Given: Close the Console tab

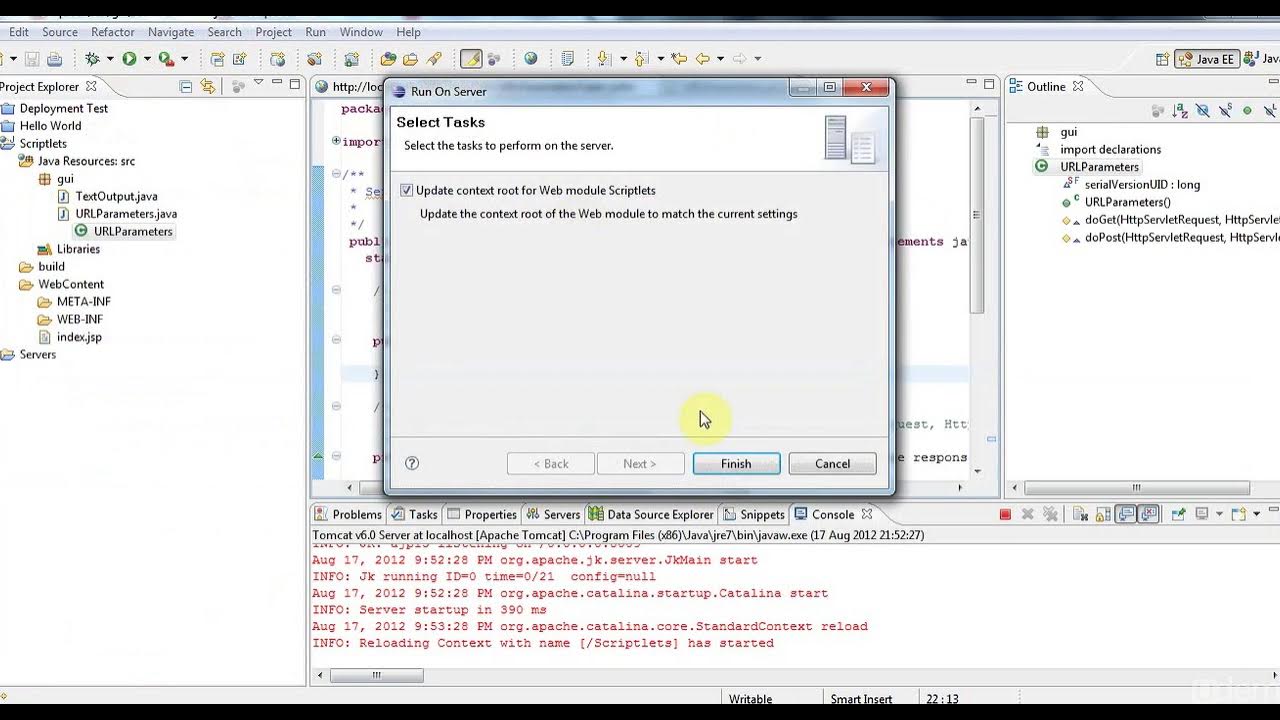Looking at the screenshot, I should [867, 514].
